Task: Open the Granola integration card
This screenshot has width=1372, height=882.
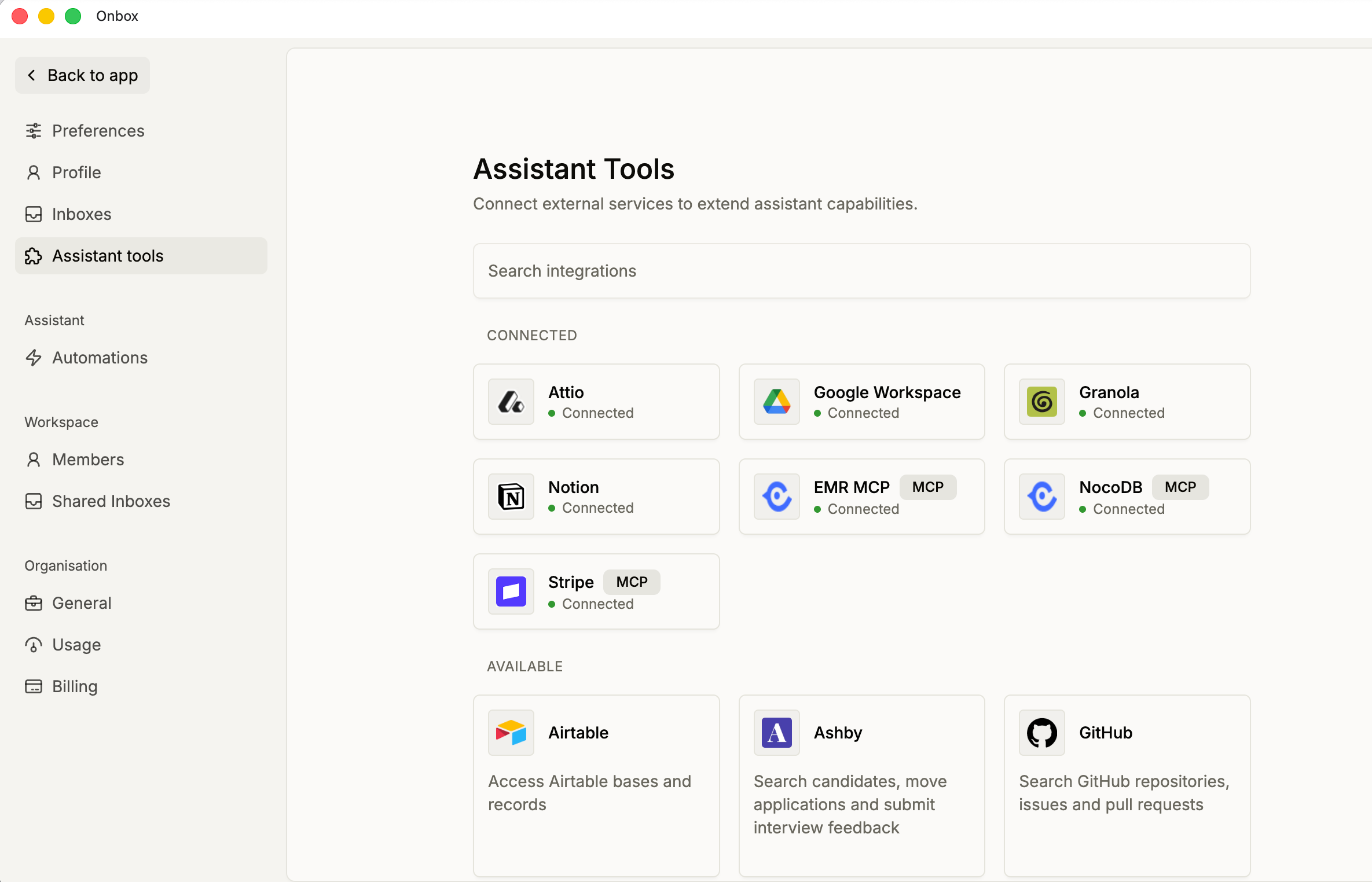Action: tap(1127, 402)
